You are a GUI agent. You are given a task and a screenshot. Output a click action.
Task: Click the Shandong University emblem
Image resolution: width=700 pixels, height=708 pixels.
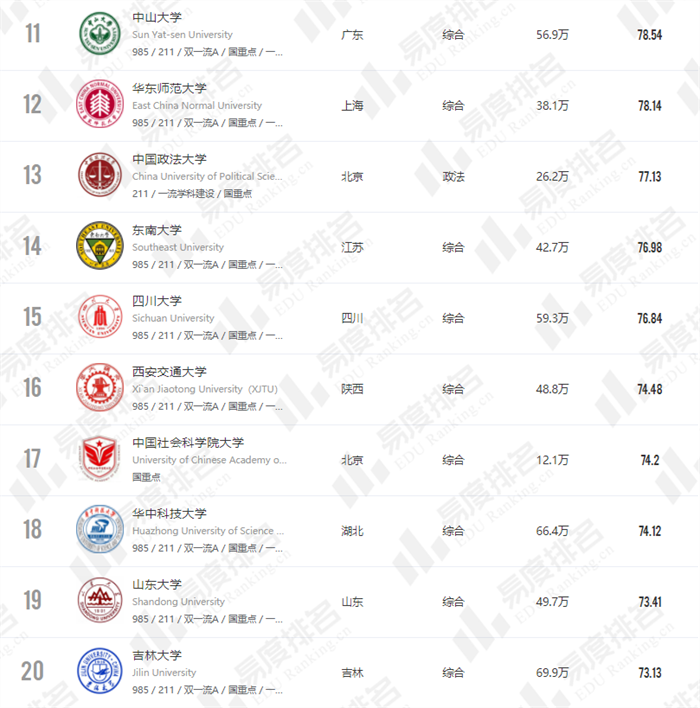[100, 601]
